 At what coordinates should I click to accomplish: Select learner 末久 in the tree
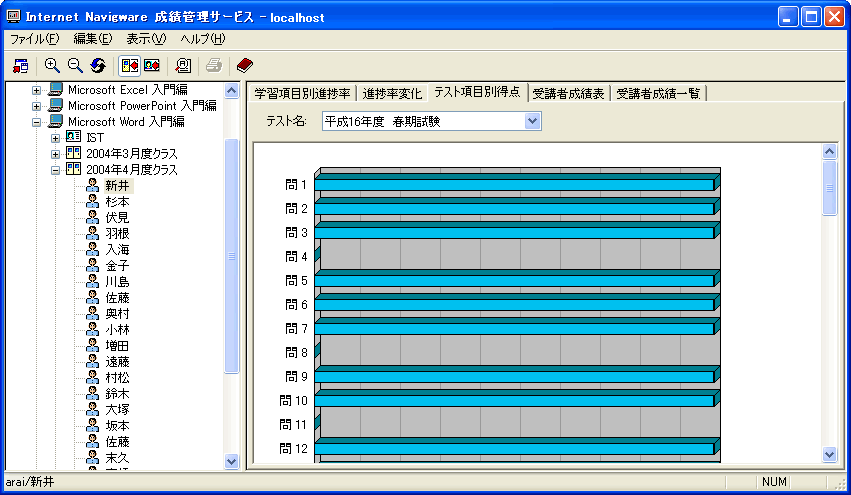coord(117,458)
